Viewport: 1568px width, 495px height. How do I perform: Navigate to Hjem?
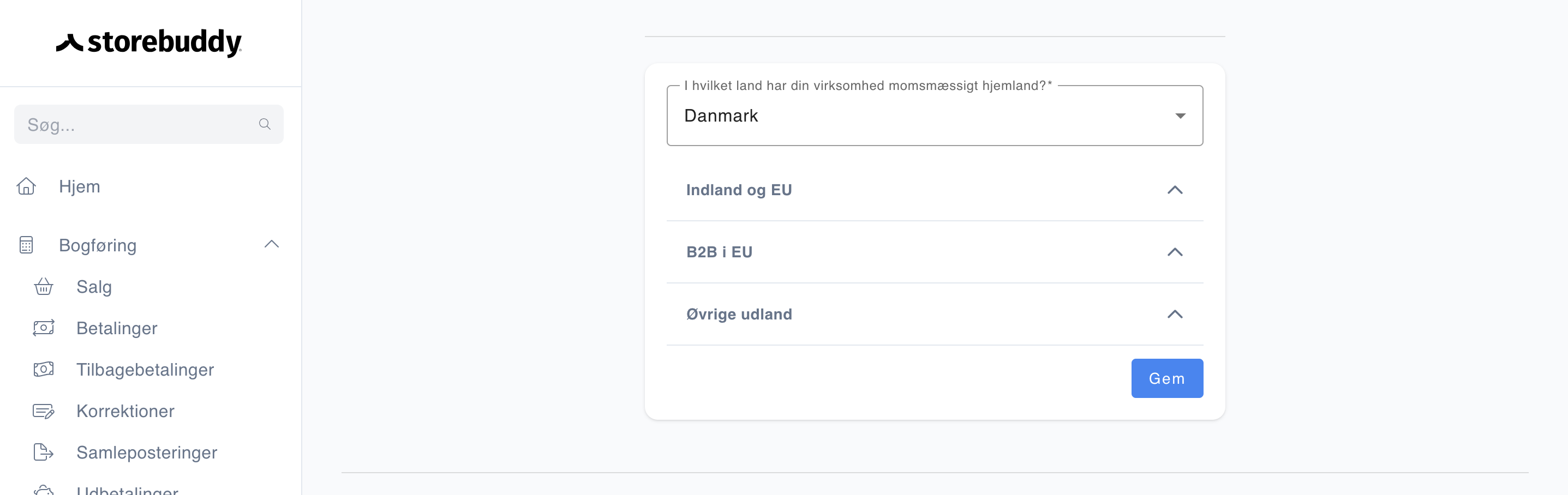80,186
